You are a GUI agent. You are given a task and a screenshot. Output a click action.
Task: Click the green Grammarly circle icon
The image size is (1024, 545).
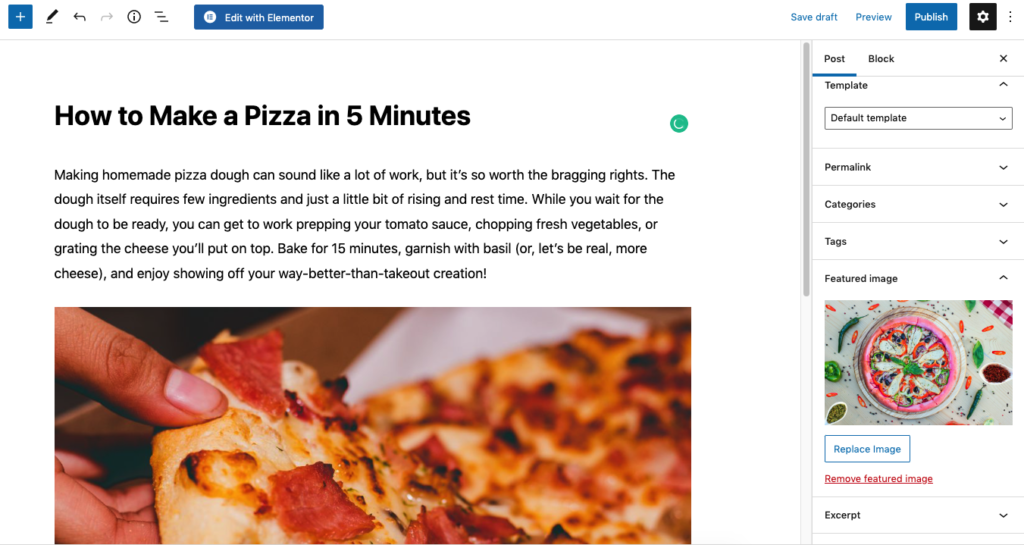click(x=679, y=124)
